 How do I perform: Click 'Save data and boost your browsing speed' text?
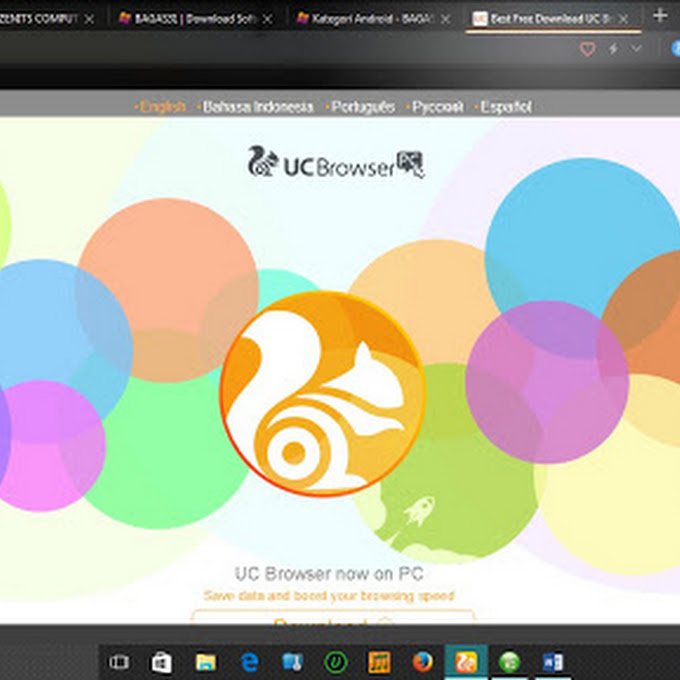tap(329, 596)
